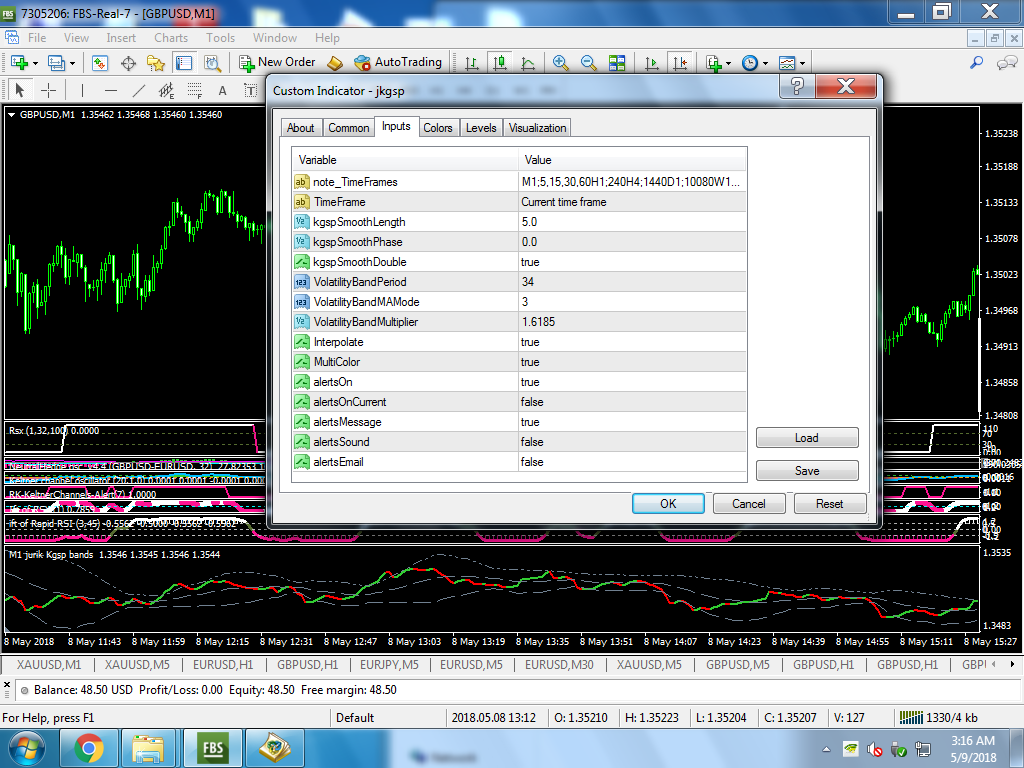Click OK in Custom Indicator dialog
This screenshot has width=1024, height=768.
click(x=668, y=504)
